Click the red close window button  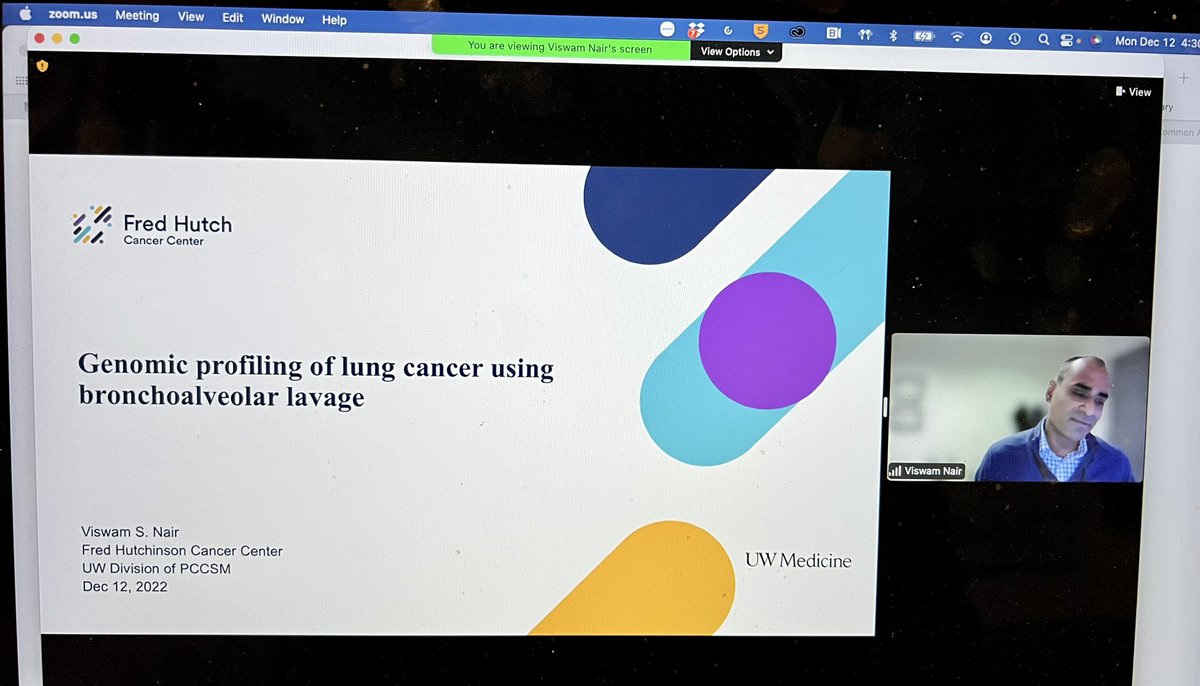click(x=39, y=37)
